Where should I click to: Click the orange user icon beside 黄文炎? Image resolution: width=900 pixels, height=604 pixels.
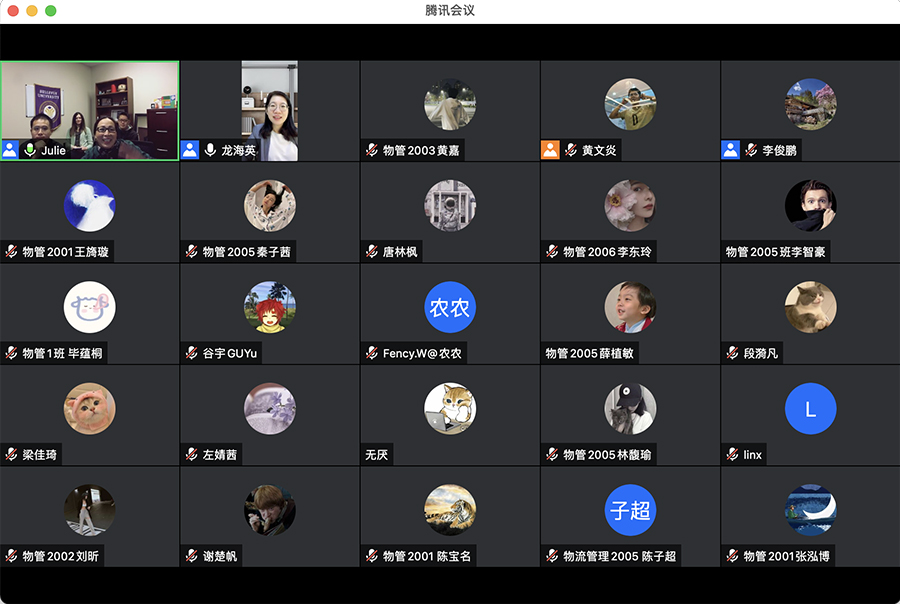[550, 150]
